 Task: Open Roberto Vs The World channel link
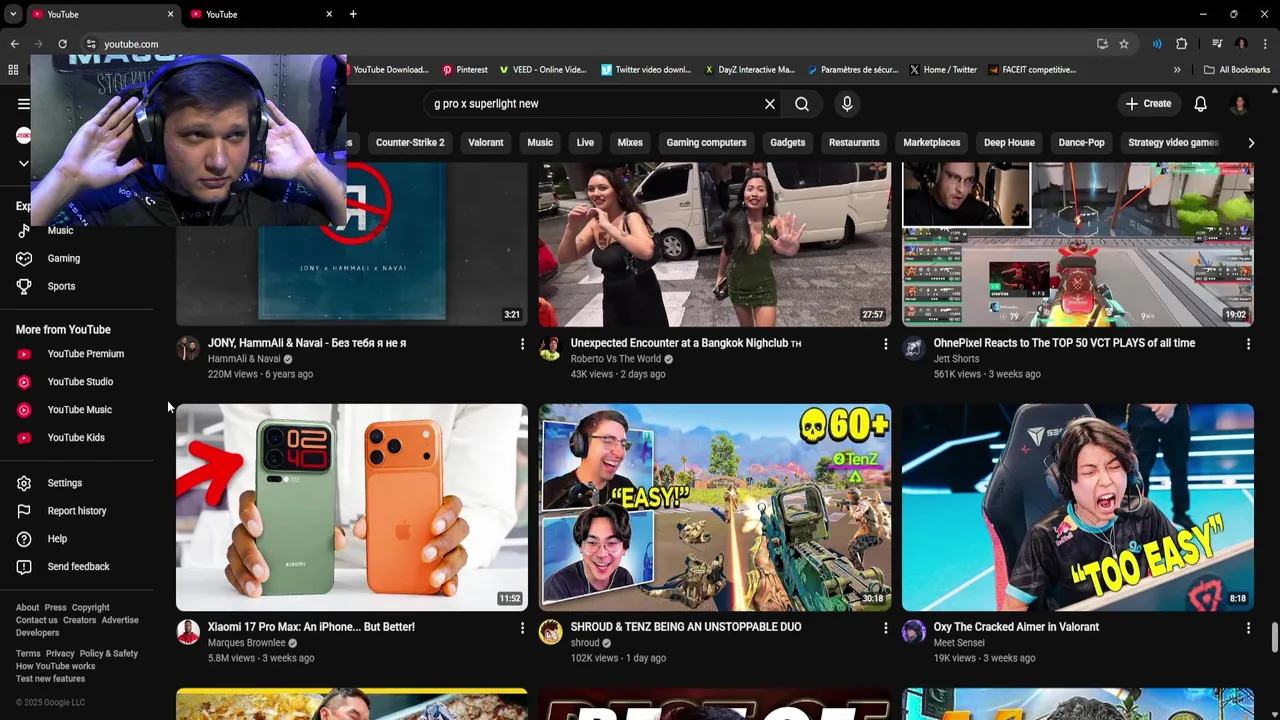coord(615,359)
